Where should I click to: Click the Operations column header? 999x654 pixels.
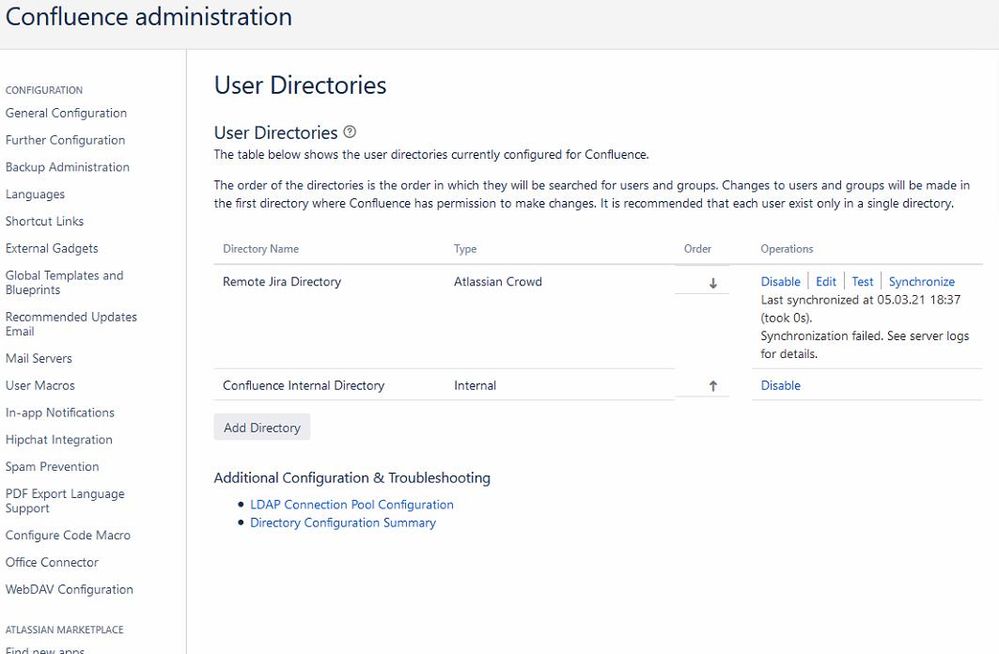[x=787, y=249]
